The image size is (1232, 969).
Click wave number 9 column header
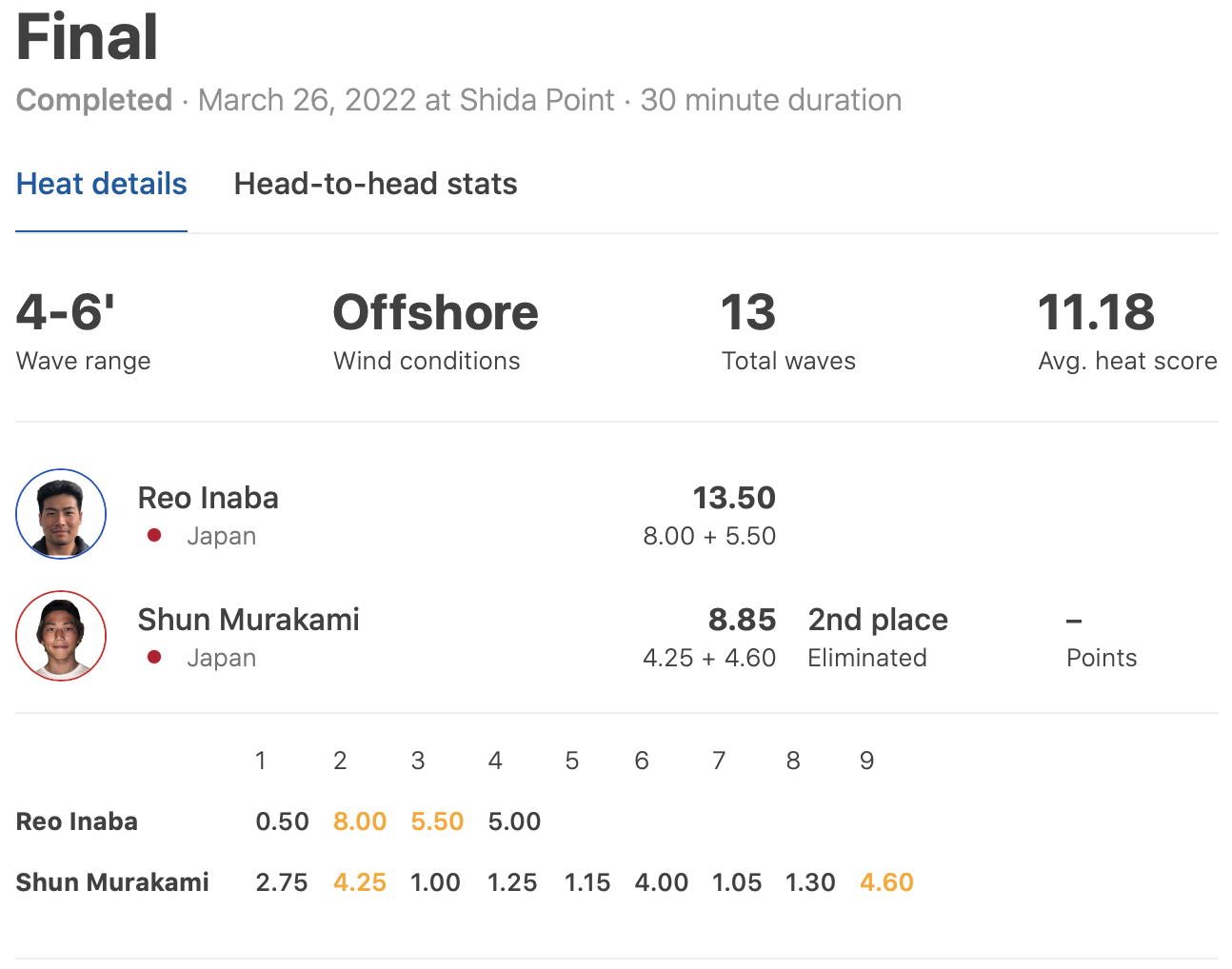click(x=866, y=761)
